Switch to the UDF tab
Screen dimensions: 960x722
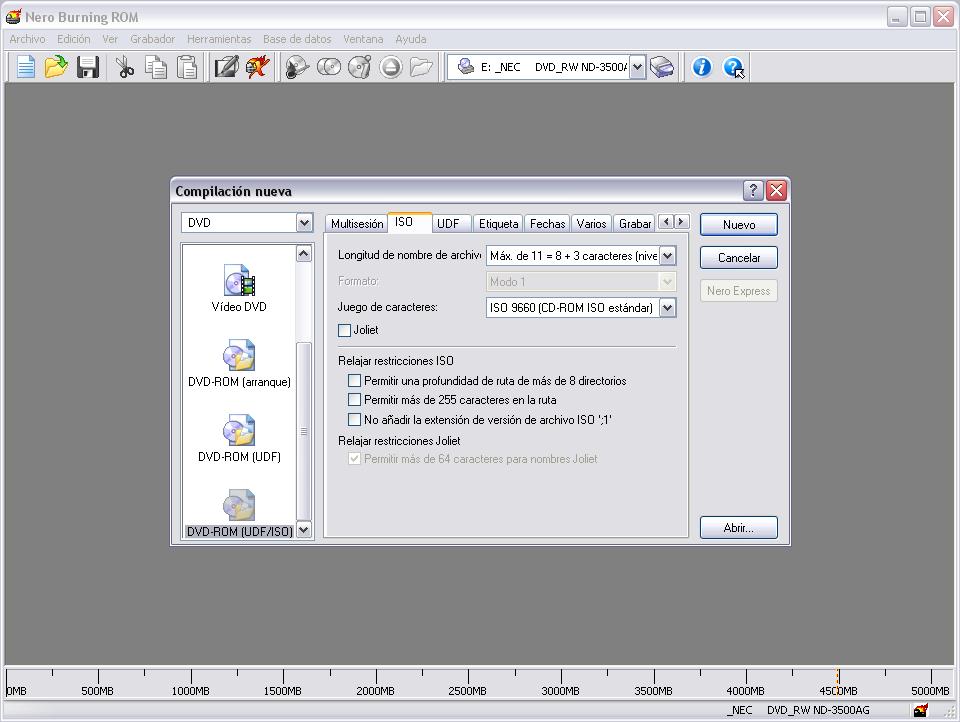[452, 224]
